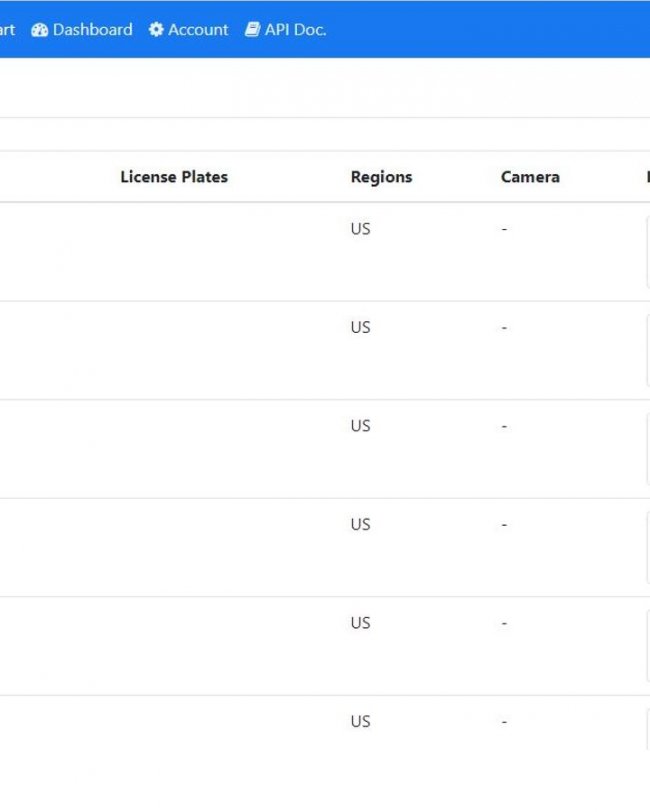Open the Dashboard menu item
Screen dimensions: 650x812
coord(82,30)
